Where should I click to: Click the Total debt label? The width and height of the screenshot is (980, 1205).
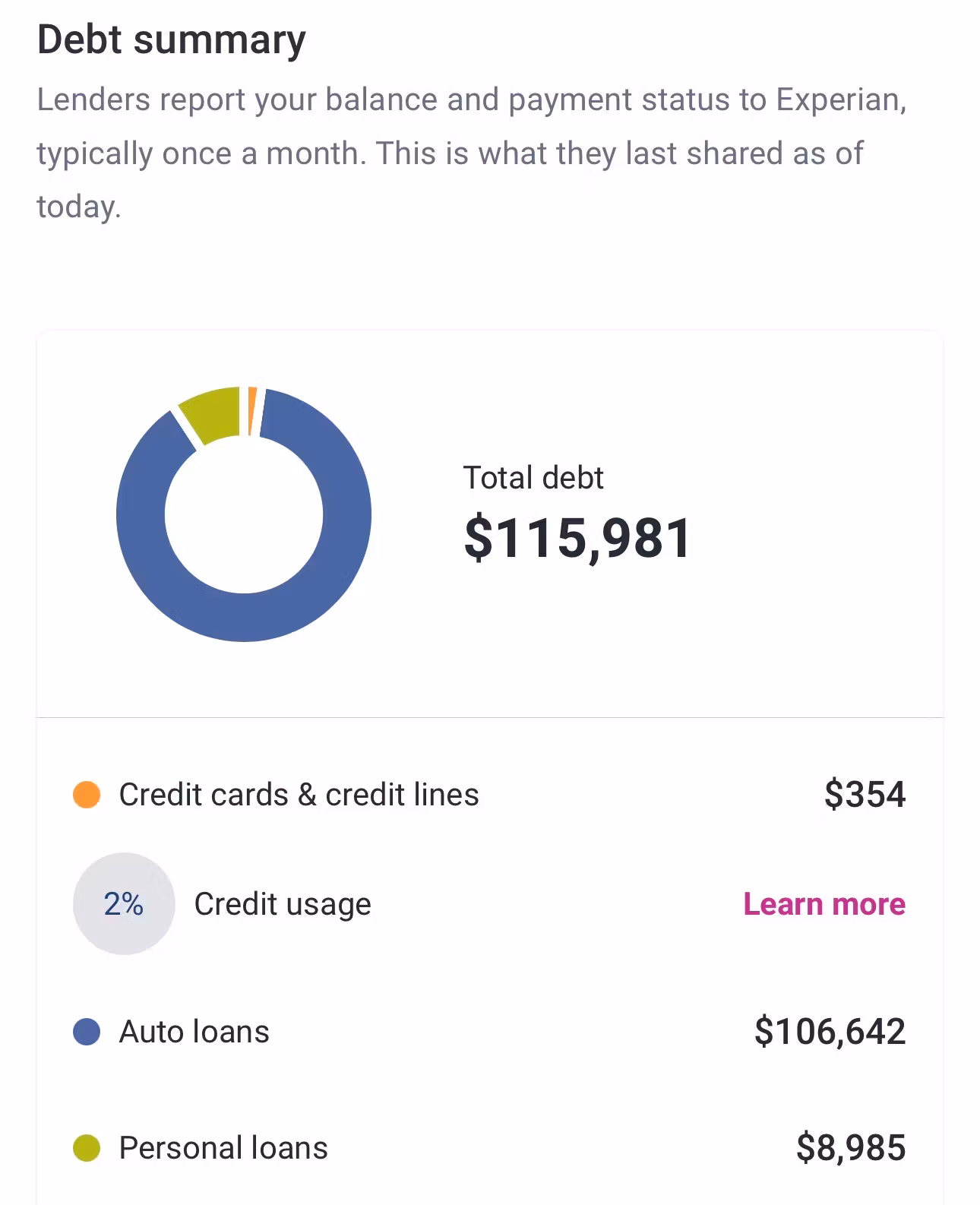point(533,478)
